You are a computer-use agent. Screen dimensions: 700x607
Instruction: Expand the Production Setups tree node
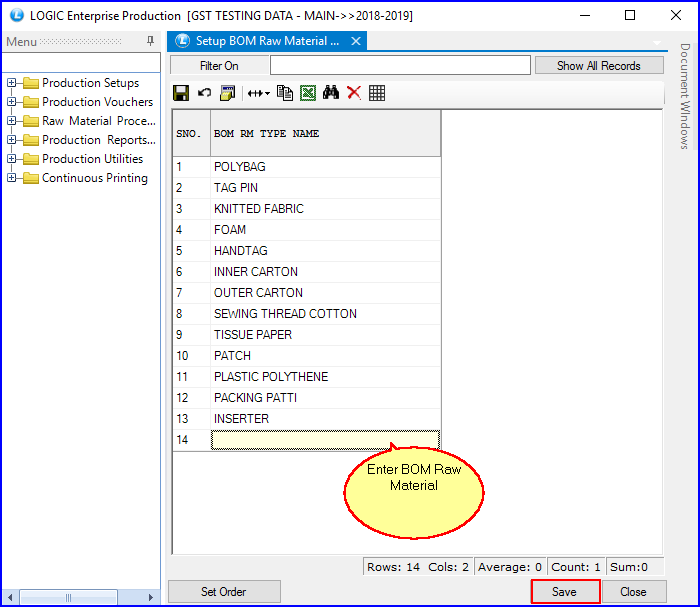[x=12, y=83]
